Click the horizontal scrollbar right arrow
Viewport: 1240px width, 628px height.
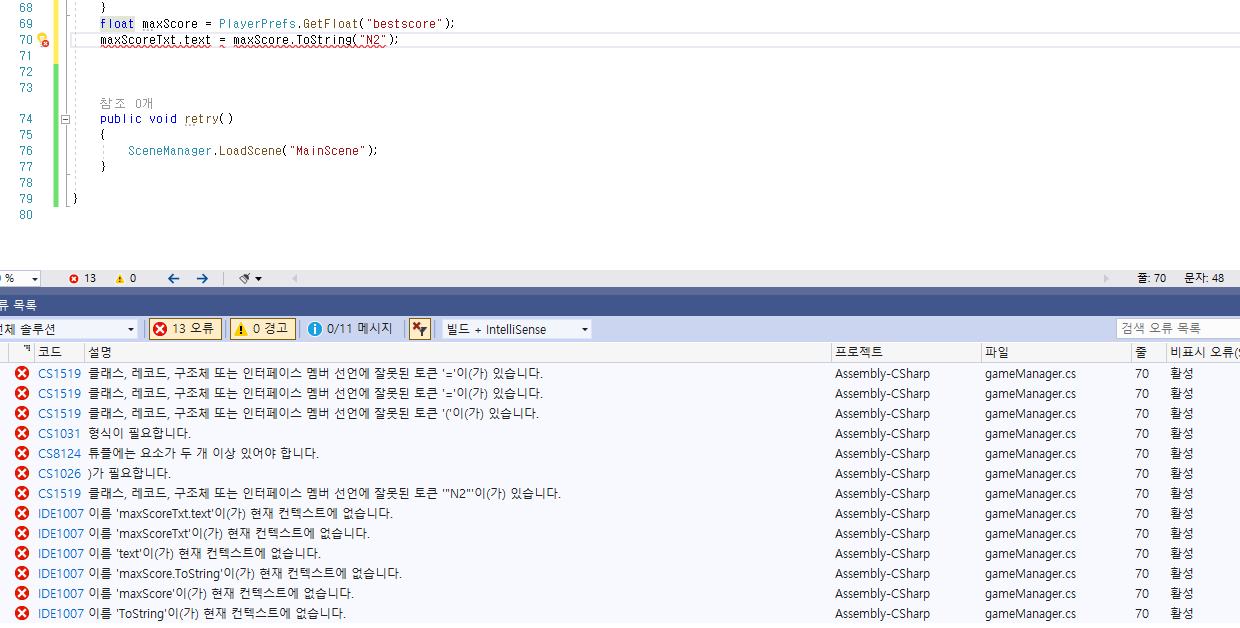click(x=1106, y=279)
